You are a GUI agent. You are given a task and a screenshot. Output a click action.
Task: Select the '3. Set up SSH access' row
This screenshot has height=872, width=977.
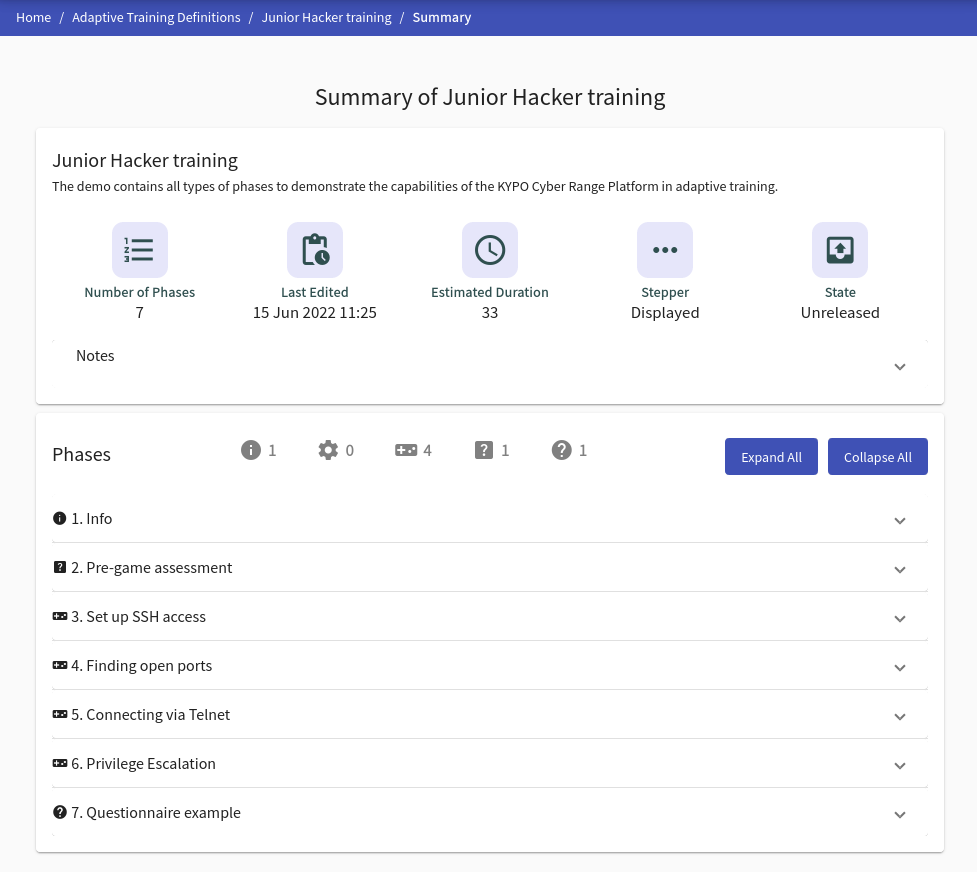tap(490, 616)
